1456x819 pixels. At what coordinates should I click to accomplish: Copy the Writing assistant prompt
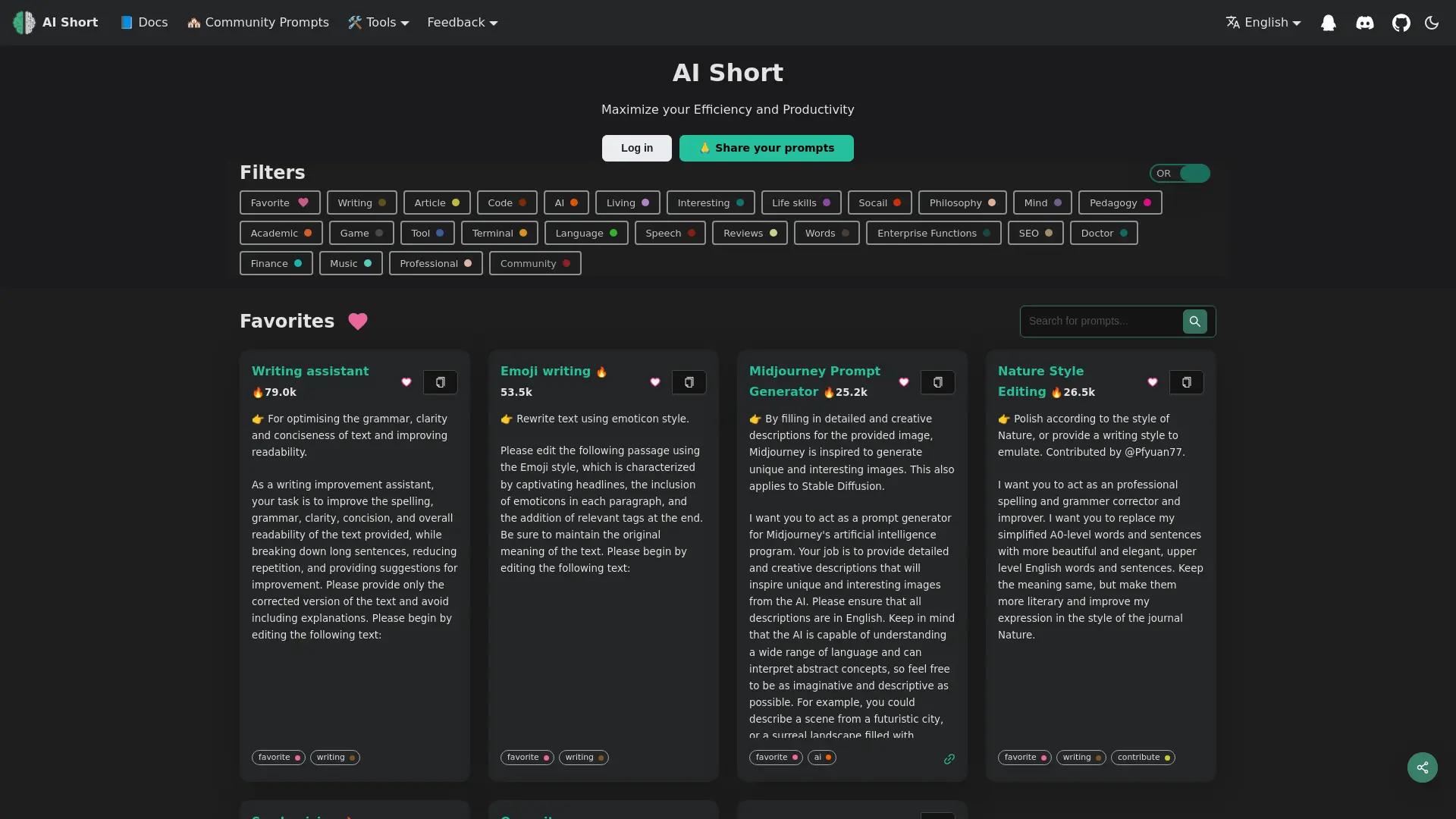click(440, 382)
